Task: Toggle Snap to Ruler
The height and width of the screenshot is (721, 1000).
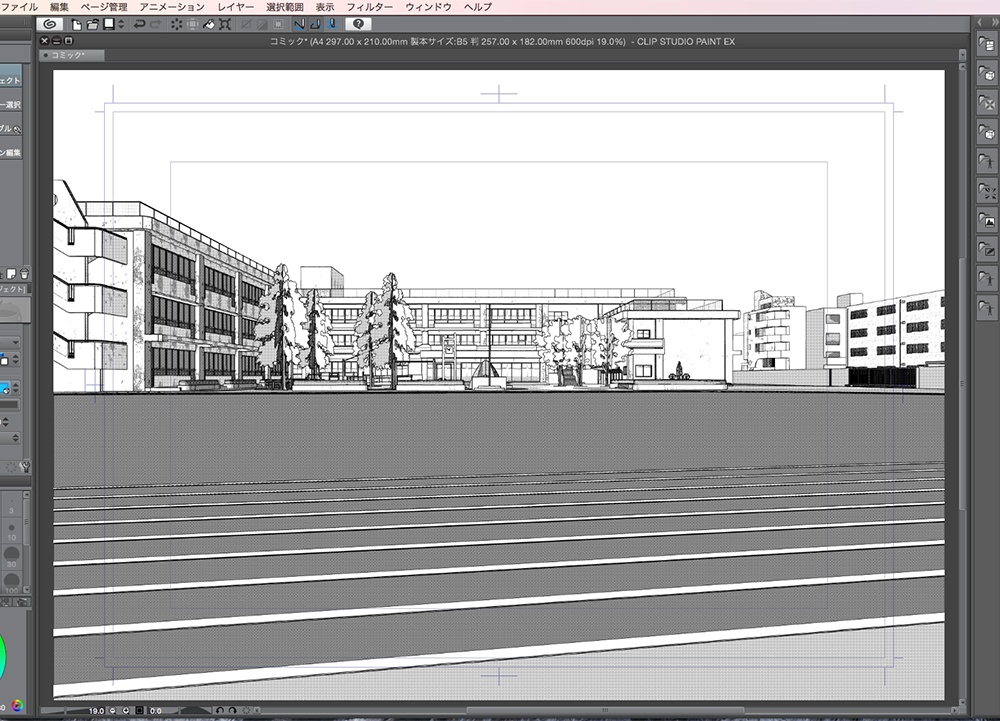Action: point(298,24)
